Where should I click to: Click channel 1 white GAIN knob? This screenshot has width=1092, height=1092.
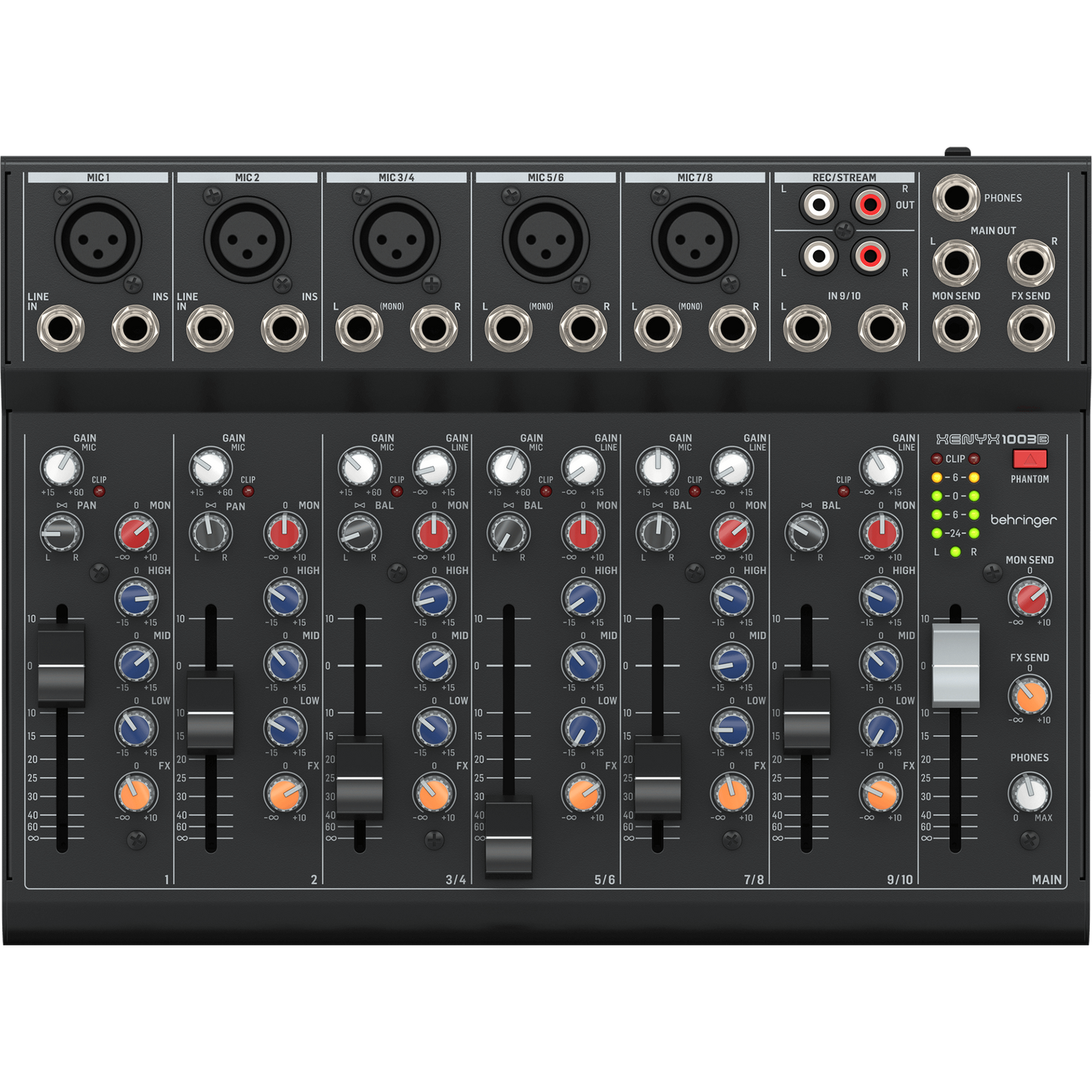tap(61, 468)
